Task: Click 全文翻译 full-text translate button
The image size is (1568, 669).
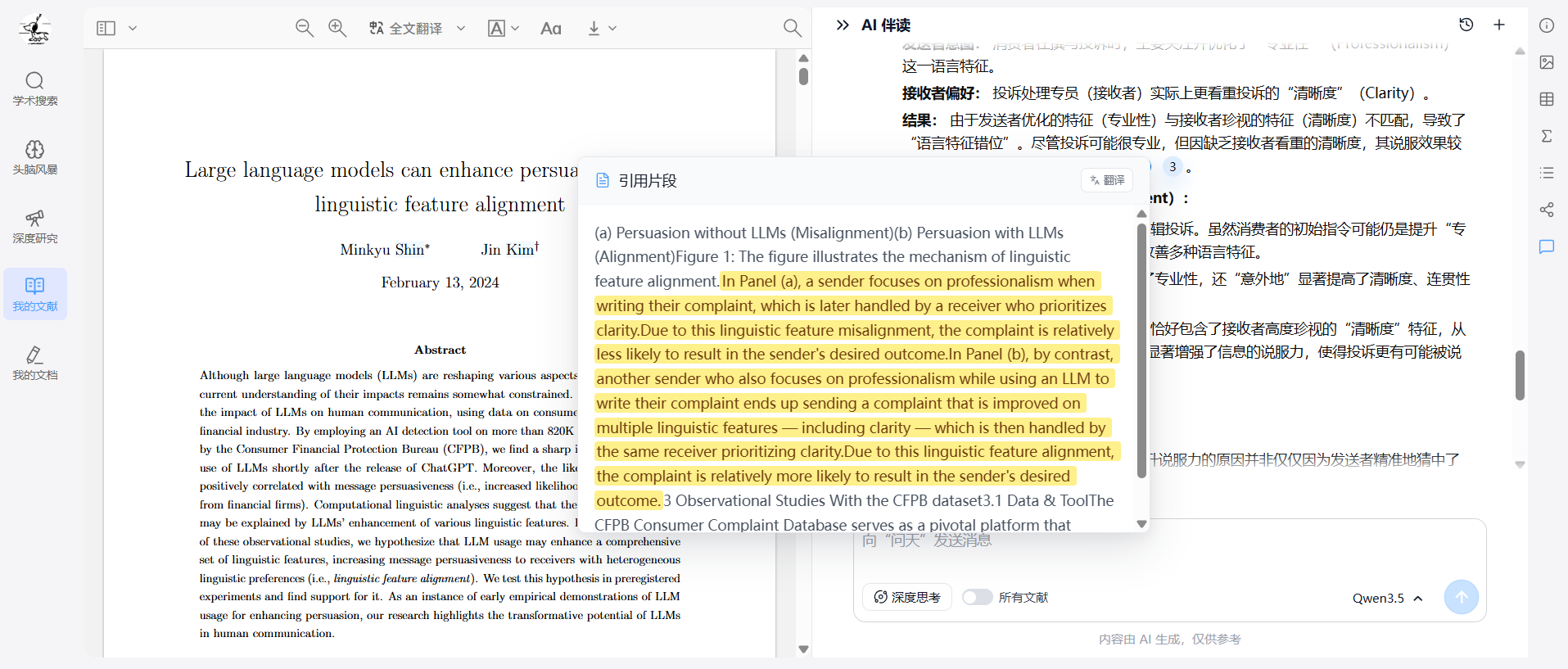Action: tap(405, 28)
